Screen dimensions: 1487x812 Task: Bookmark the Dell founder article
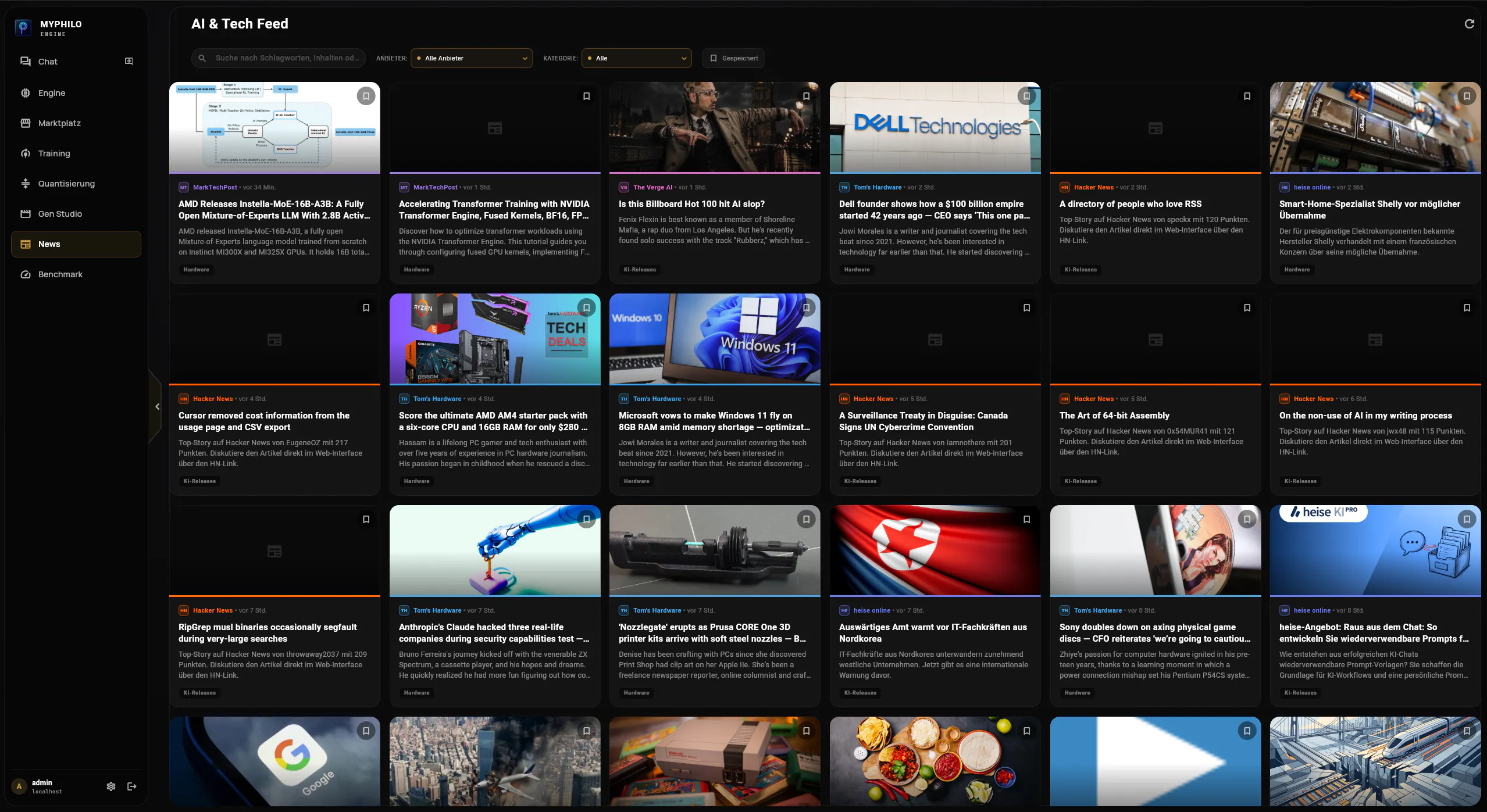click(x=1027, y=96)
